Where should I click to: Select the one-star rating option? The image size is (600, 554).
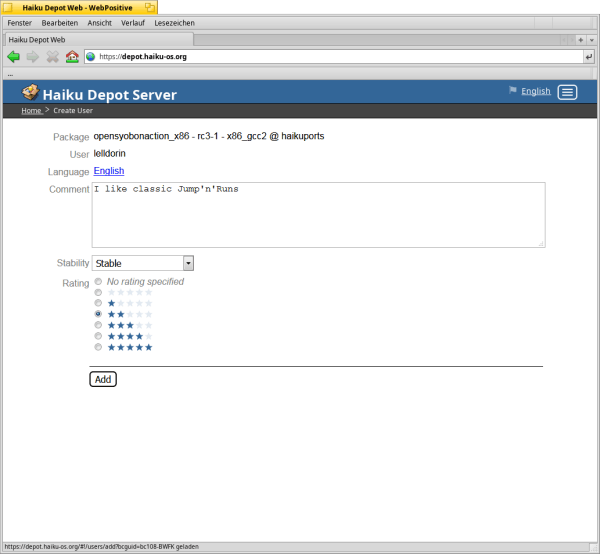pos(98,303)
